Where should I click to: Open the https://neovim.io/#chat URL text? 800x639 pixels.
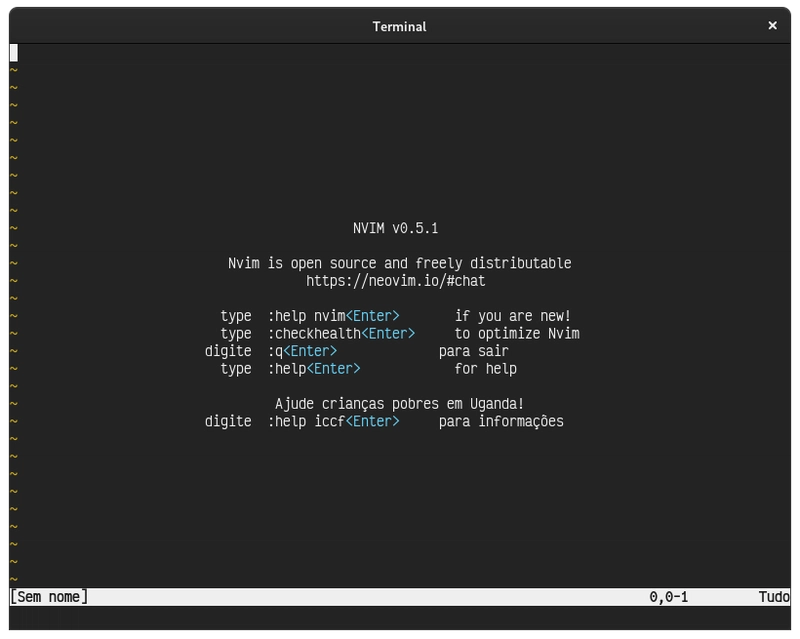395,281
